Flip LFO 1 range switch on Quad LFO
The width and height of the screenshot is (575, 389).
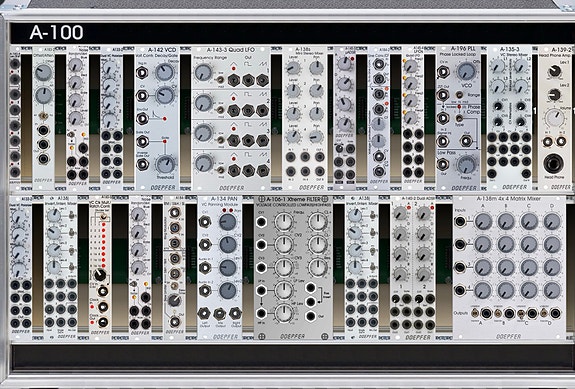click(x=221, y=80)
